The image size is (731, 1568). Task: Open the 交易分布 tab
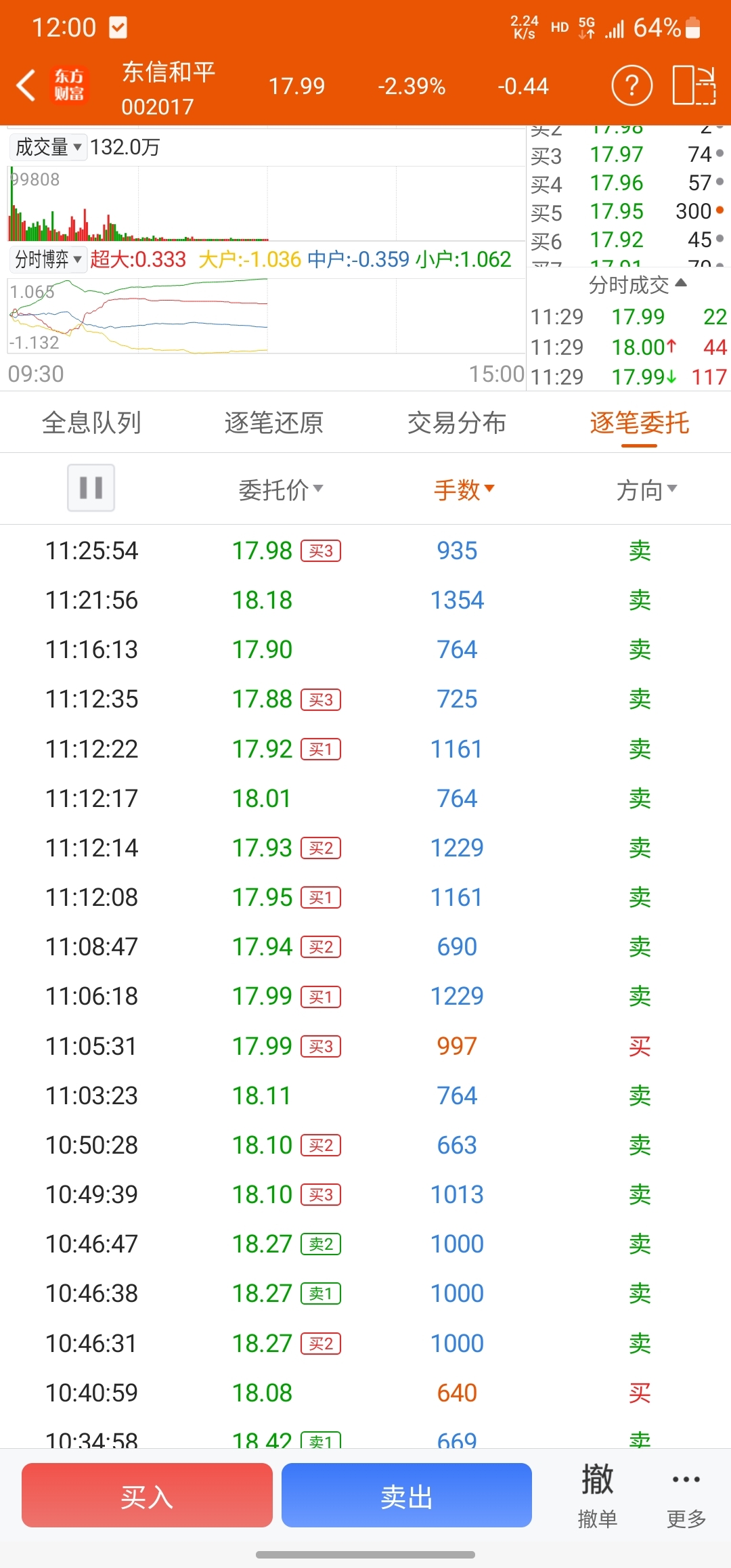pos(457,422)
